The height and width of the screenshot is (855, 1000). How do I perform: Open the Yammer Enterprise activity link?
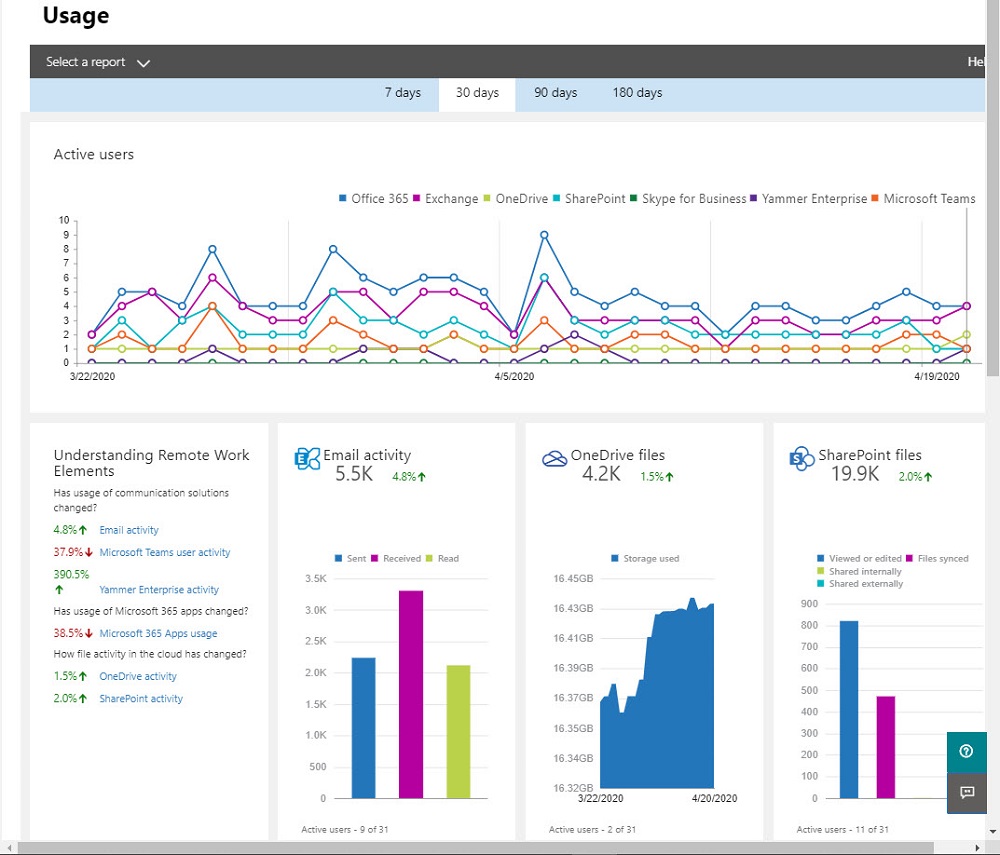pos(159,590)
